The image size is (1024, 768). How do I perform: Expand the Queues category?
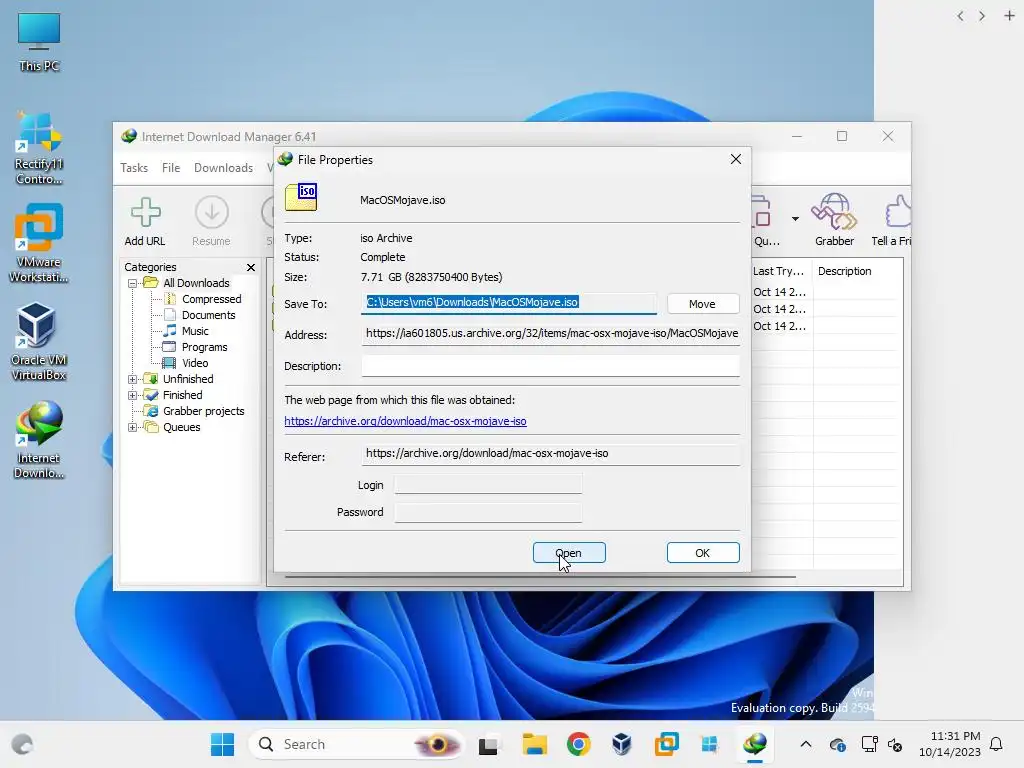[x=133, y=428]
